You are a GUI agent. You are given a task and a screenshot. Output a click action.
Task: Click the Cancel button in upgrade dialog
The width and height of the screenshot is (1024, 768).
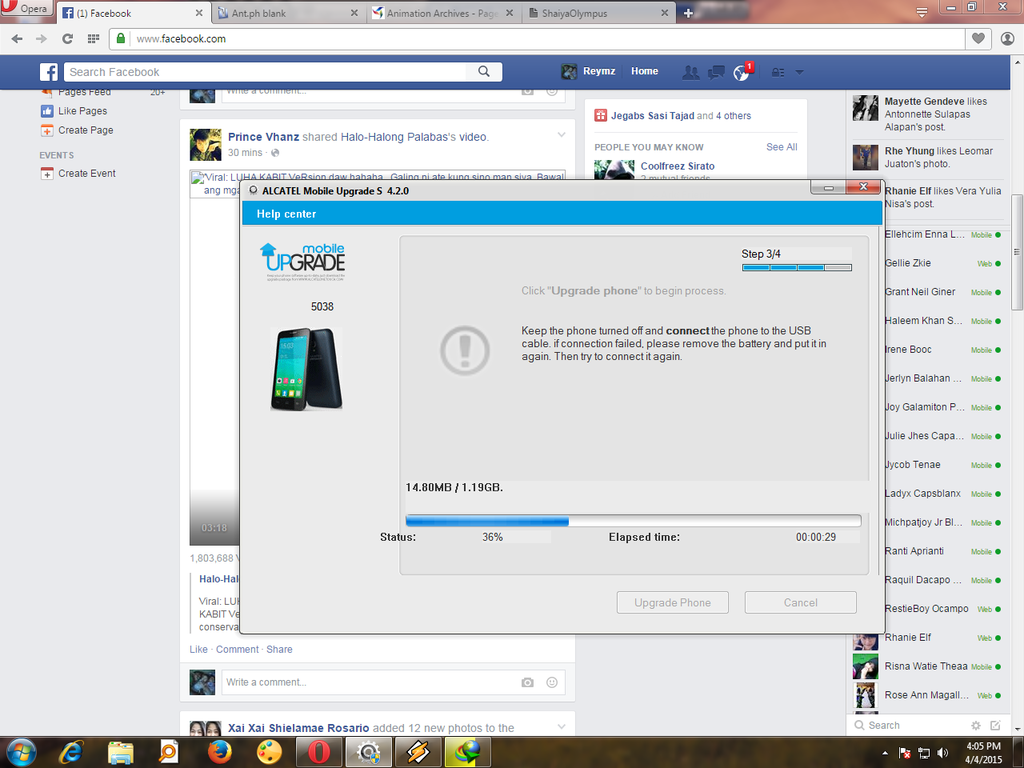[x=800, y=603]
